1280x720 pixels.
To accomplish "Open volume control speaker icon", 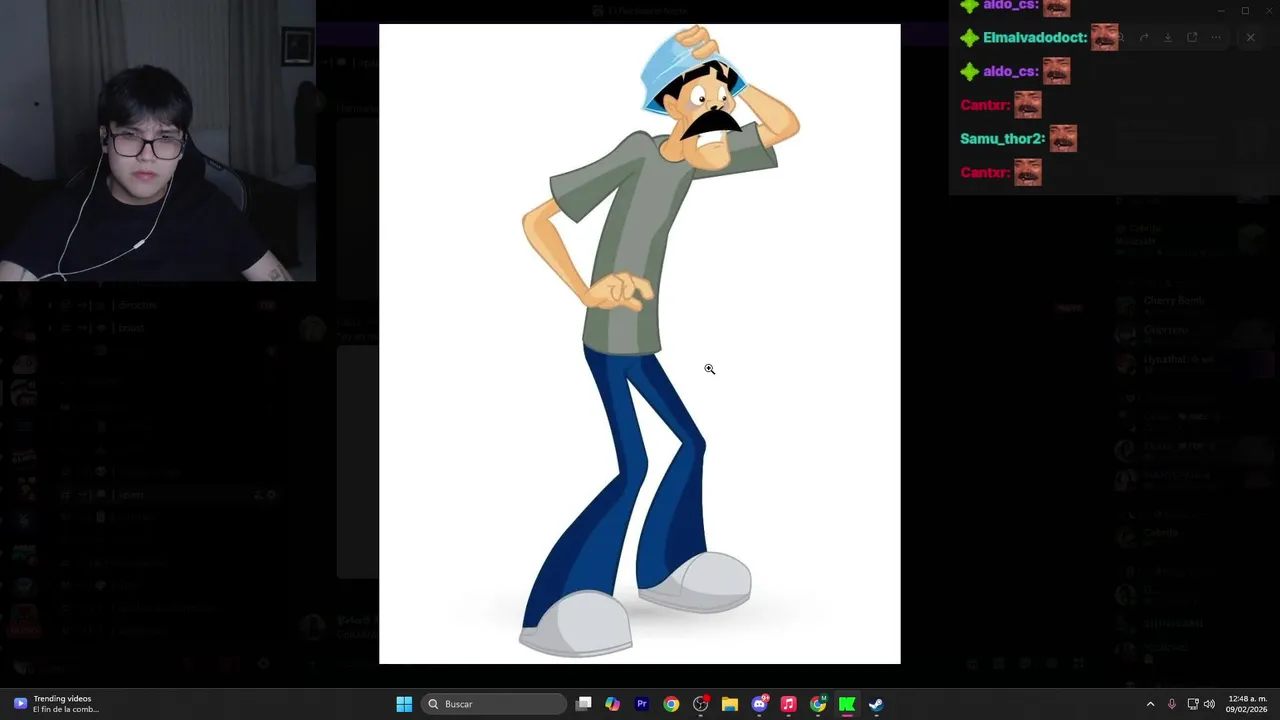I will point(1209,704).
